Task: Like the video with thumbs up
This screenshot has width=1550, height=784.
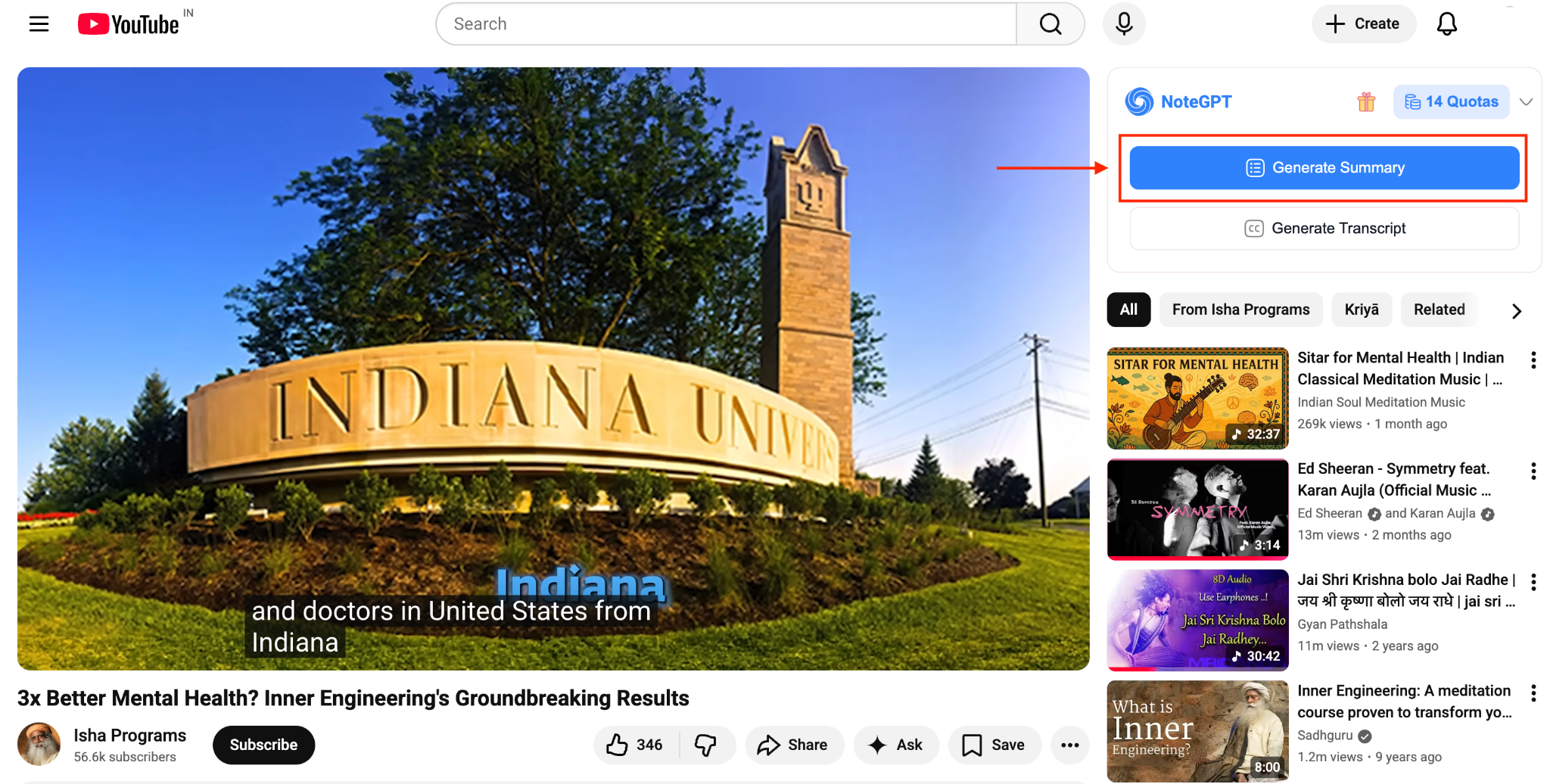Action: pos(636,745)
